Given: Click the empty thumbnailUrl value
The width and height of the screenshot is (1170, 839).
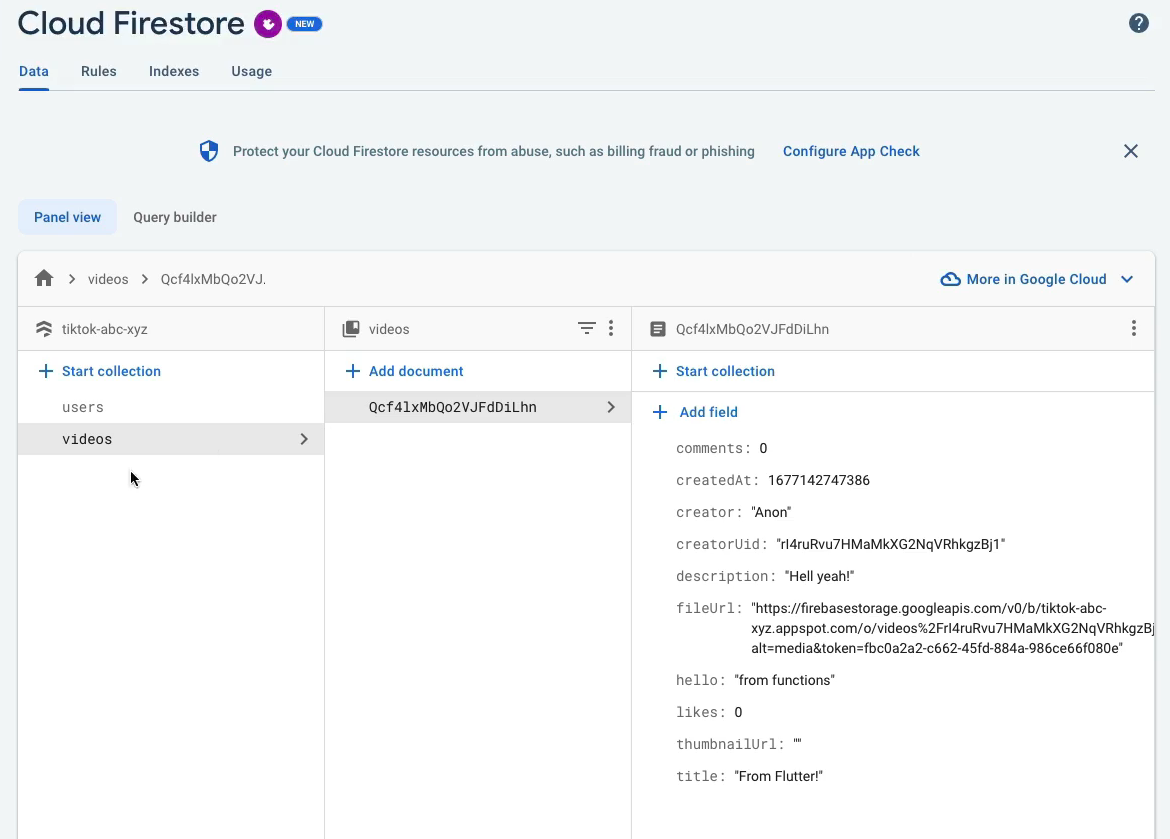Looking at the screenshot, I should pos(797,743).
